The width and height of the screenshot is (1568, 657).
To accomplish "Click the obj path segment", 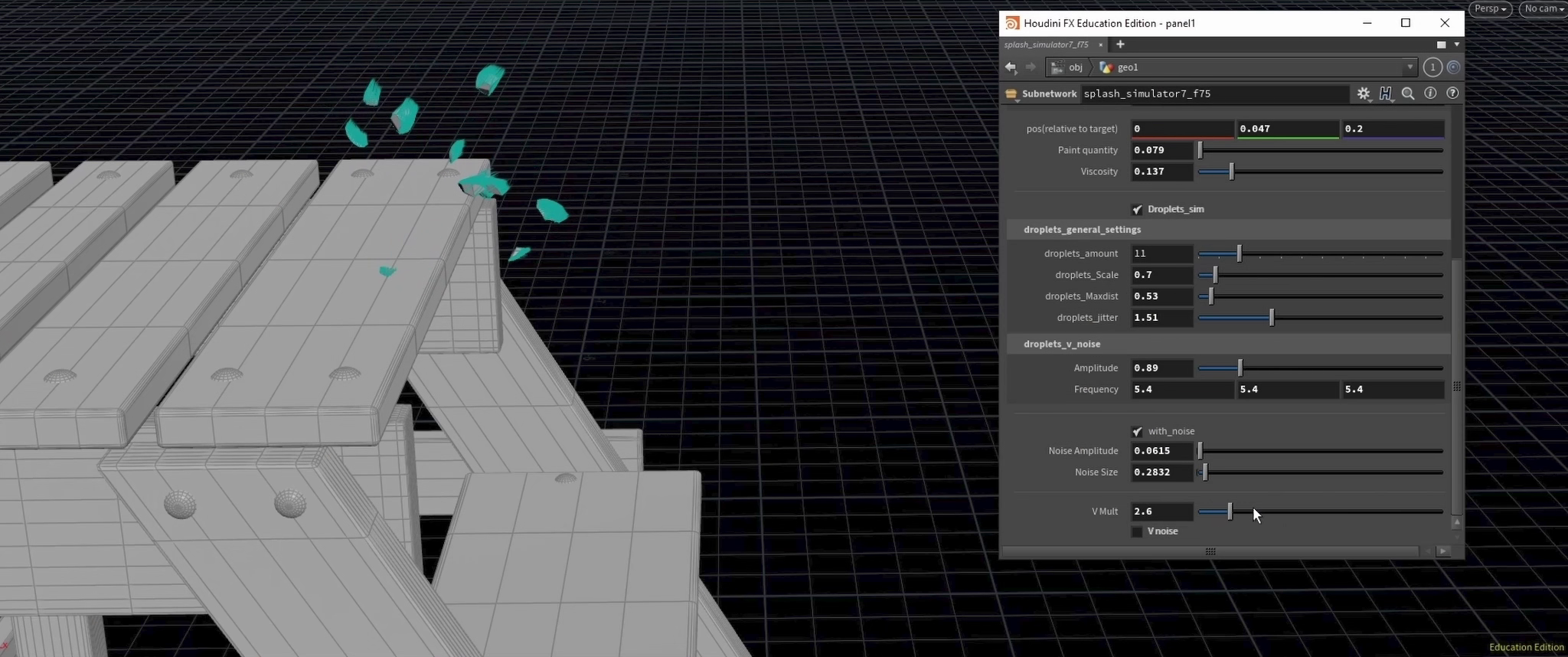I will coord(1075,67).
